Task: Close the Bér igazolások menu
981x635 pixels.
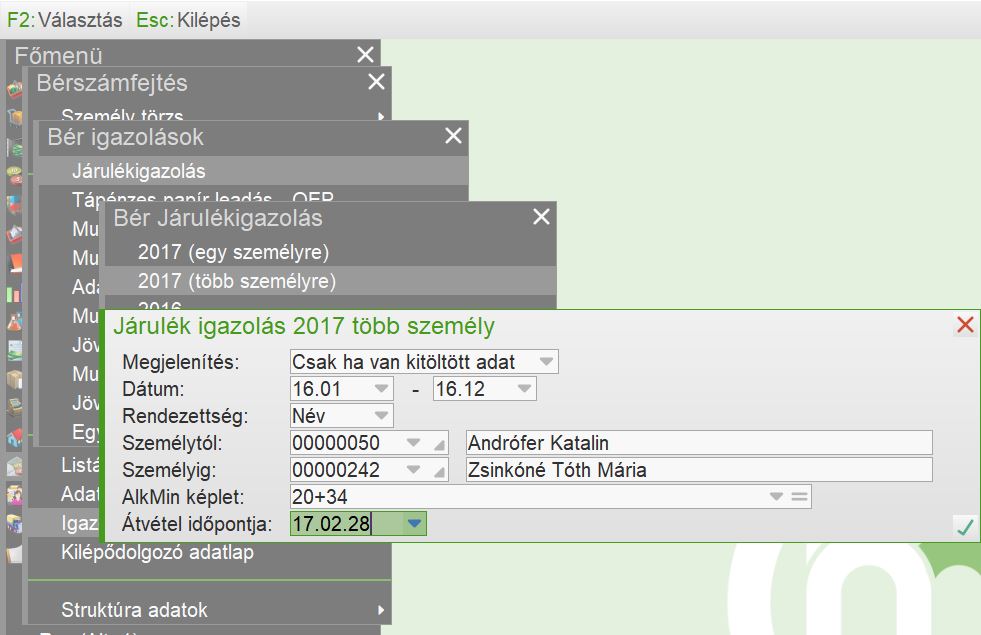Action: 454,135
